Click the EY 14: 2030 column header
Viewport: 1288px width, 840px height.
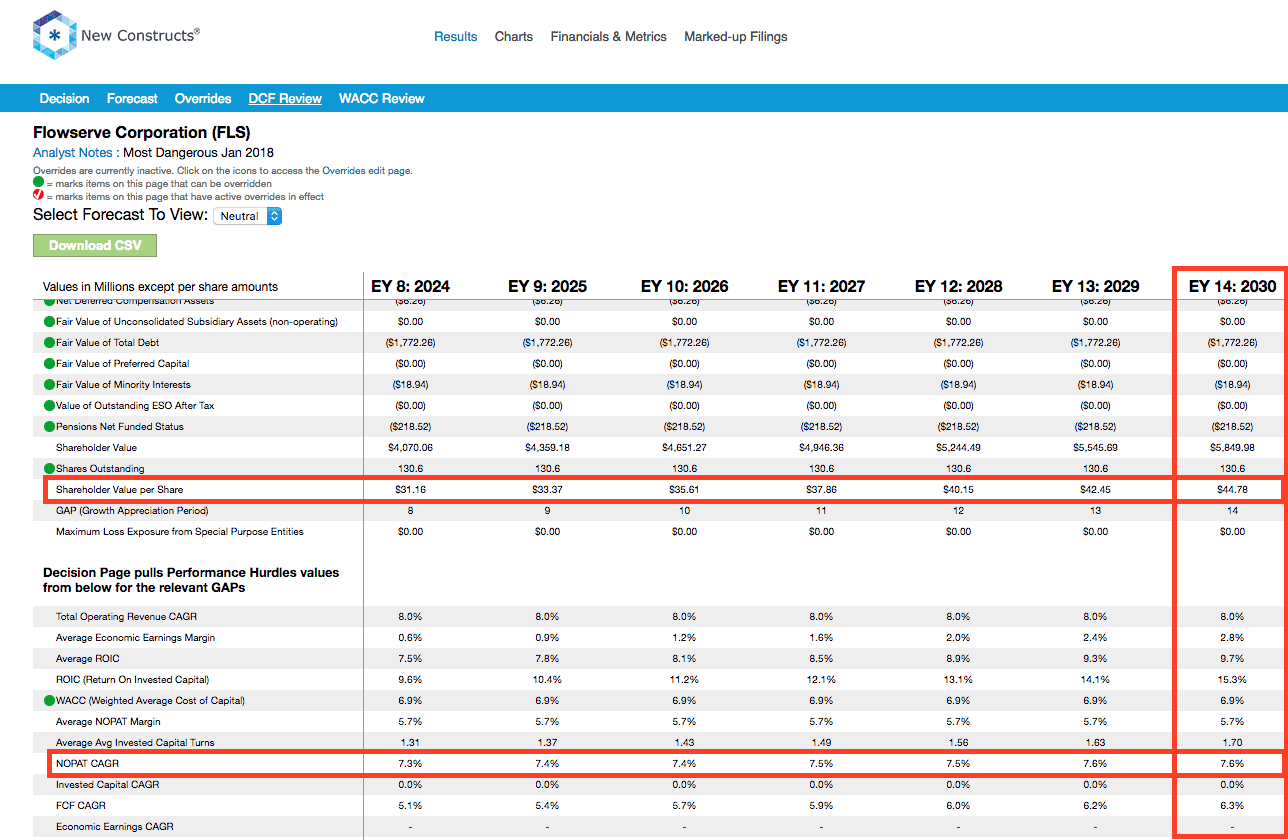(1232, 287)
